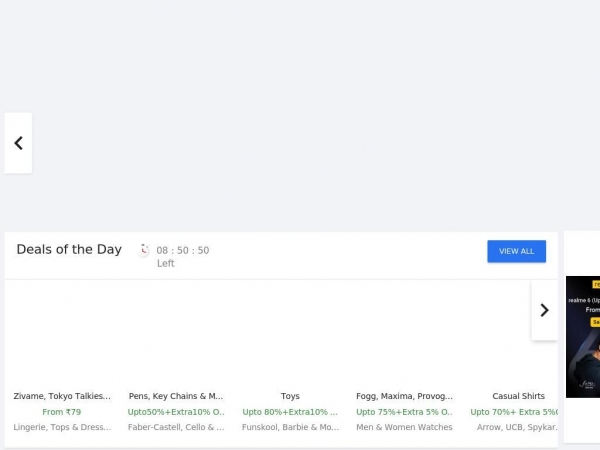Click 'Arrow, UCB, Spykar' brands subtitle
The width and height of the screenshot is (600, 450).
(x=516, y=427)
